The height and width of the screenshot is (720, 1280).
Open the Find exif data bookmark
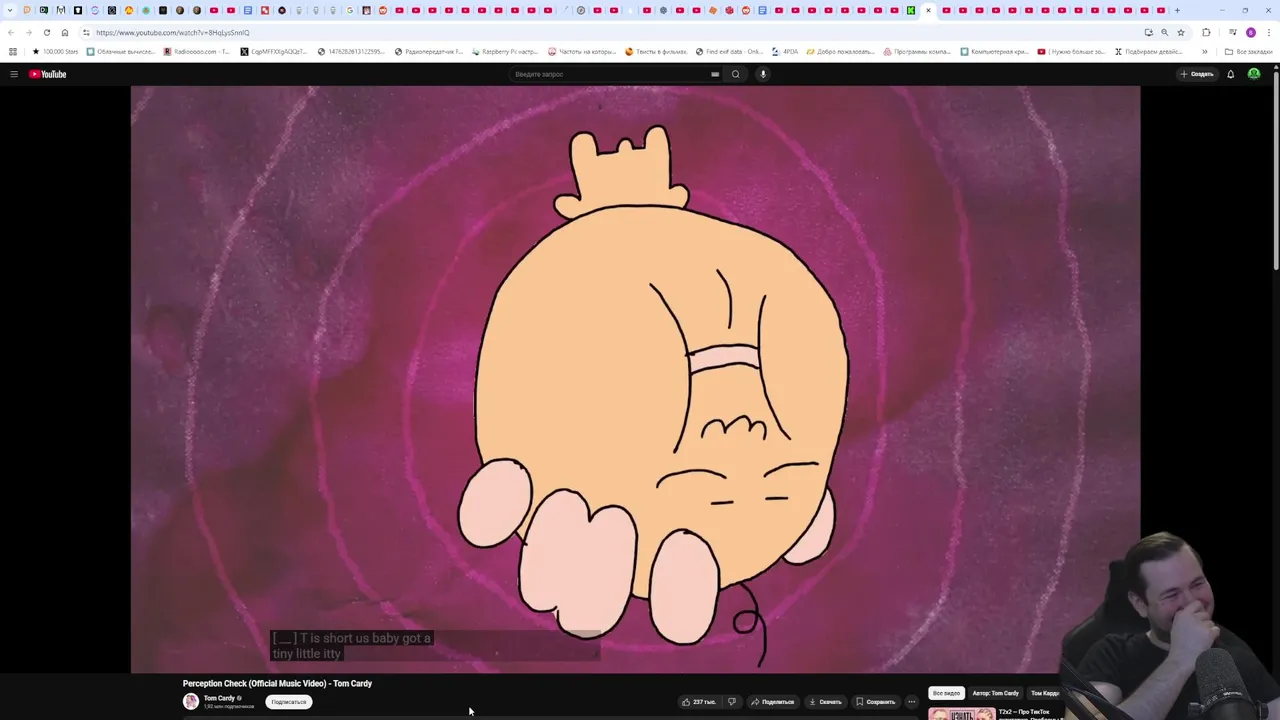[730, 51]
